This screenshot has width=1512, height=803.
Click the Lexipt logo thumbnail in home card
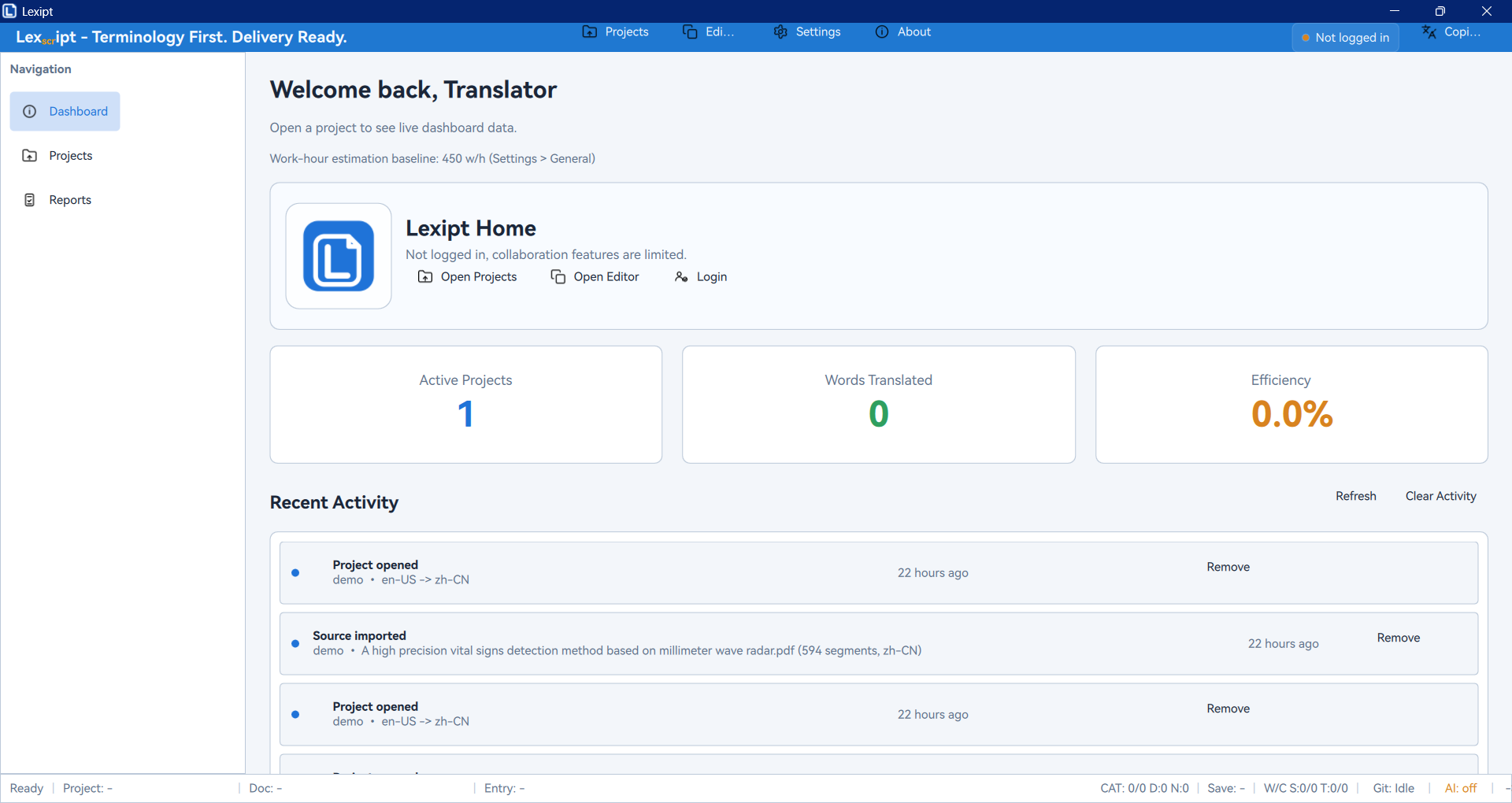[339, 256]
